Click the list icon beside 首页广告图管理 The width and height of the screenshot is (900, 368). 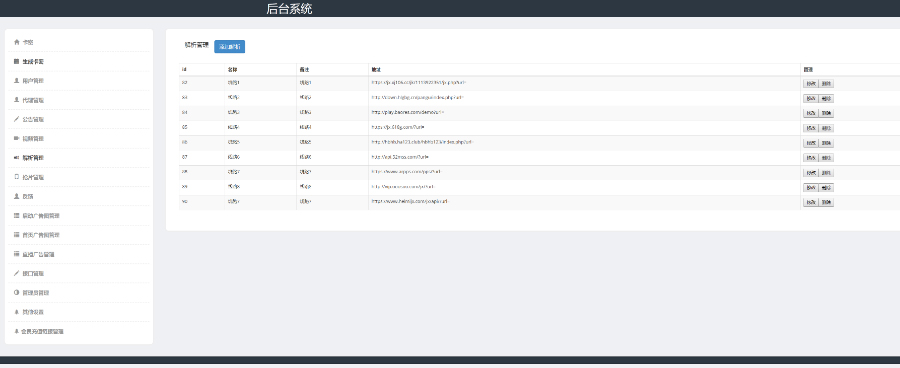[17, 235]
